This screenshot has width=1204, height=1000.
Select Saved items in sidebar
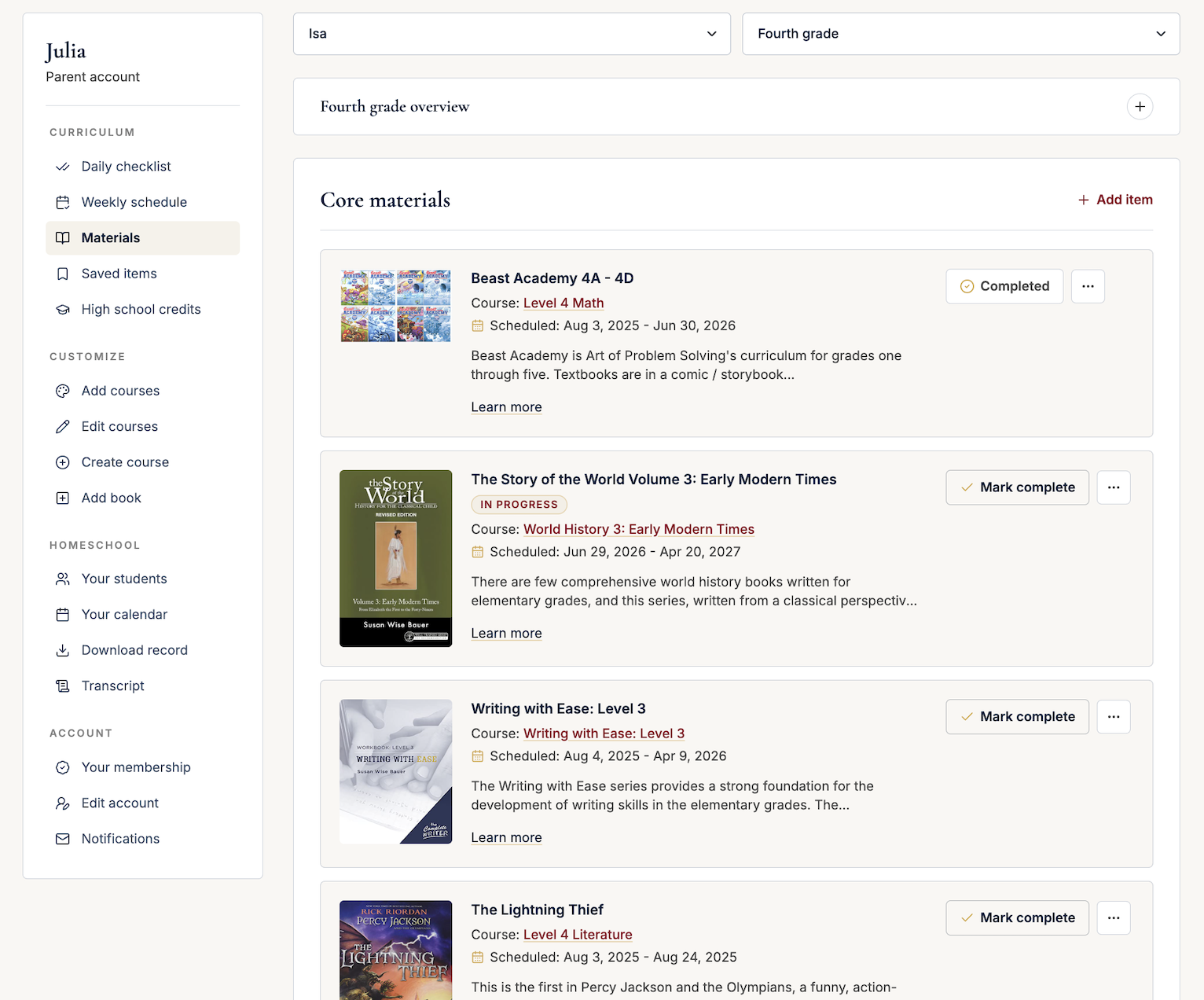[142, 274]
